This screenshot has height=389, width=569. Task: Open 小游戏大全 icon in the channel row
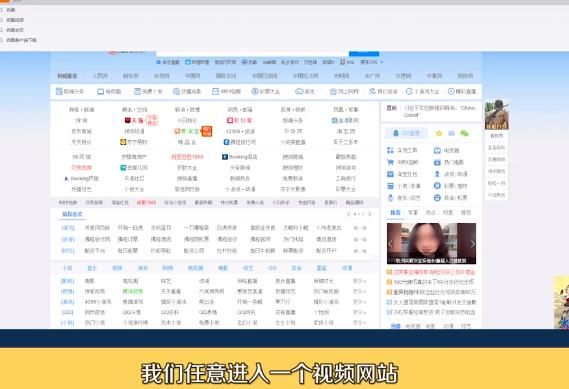(x=423, y=91)
